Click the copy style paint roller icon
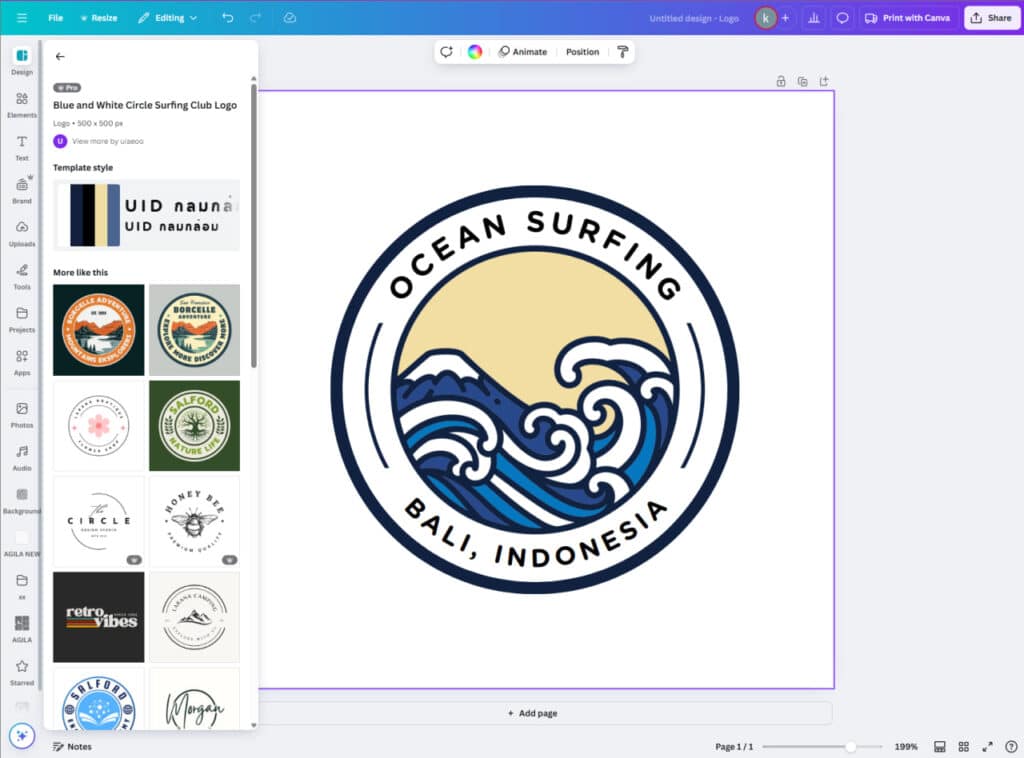 click(x=622, y=52)
